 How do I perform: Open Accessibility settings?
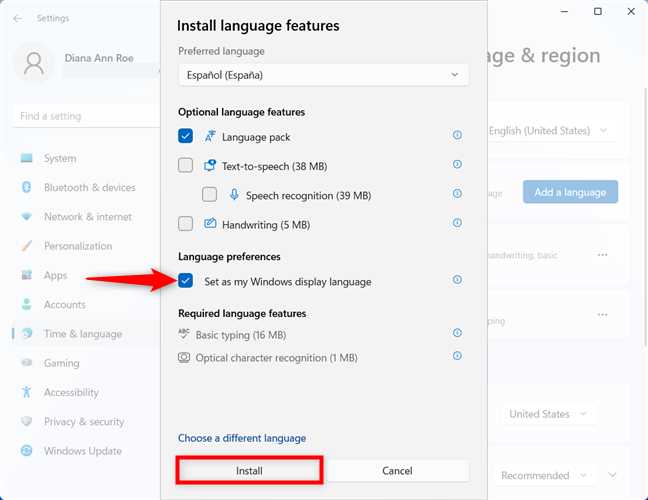pos(87,393)
